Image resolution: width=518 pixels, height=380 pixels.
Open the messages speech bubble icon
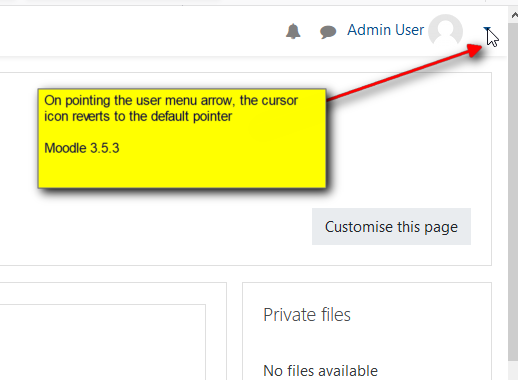coord(328,32)
